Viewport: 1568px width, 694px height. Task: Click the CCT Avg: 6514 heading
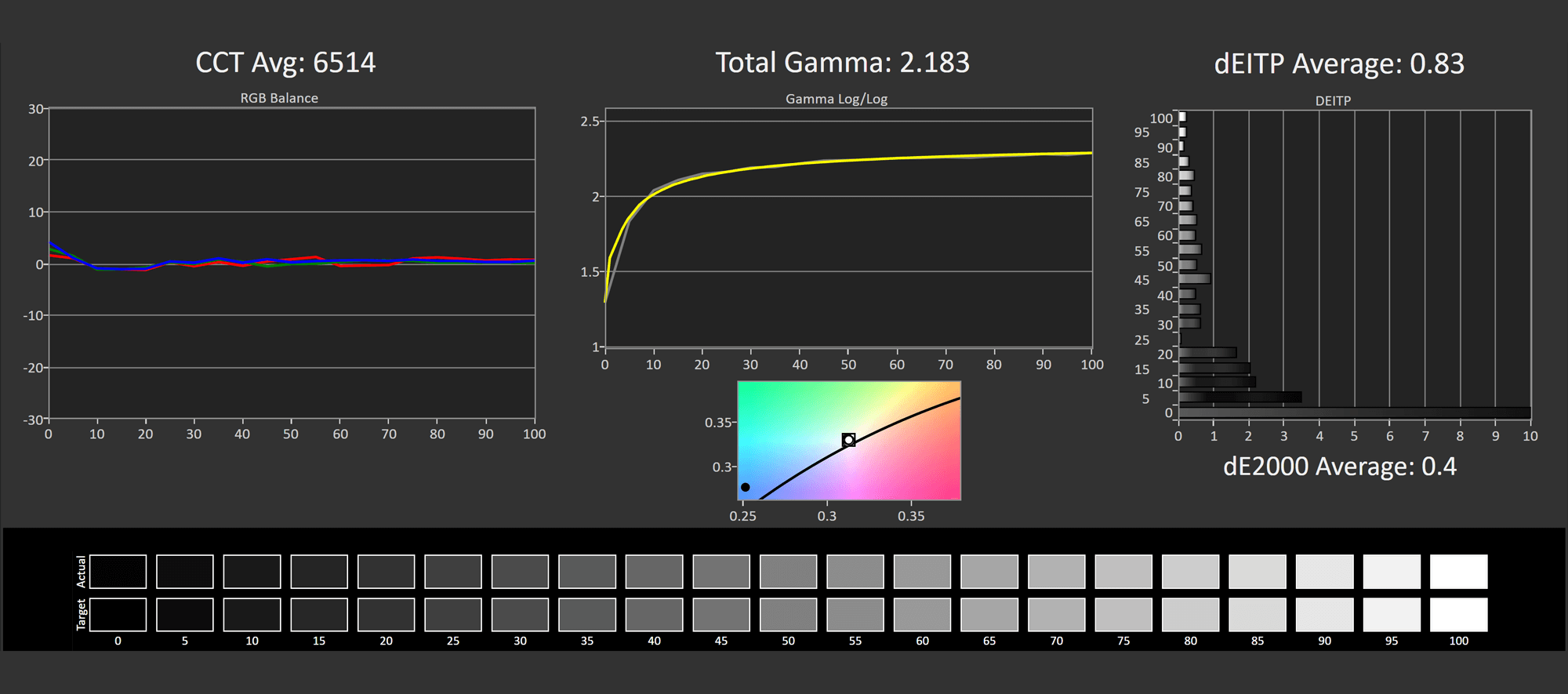[285, 63]
